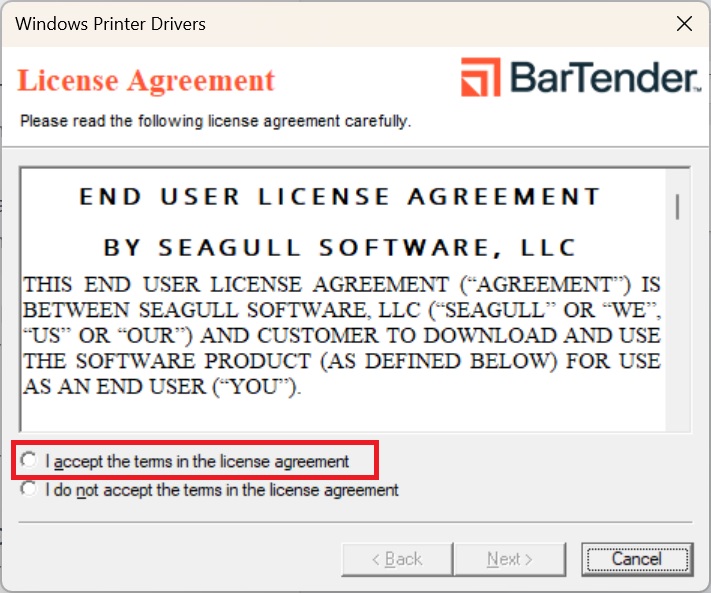This screenshot has width=711, height=593.
Task: Click the Next button
Action: 509,559
